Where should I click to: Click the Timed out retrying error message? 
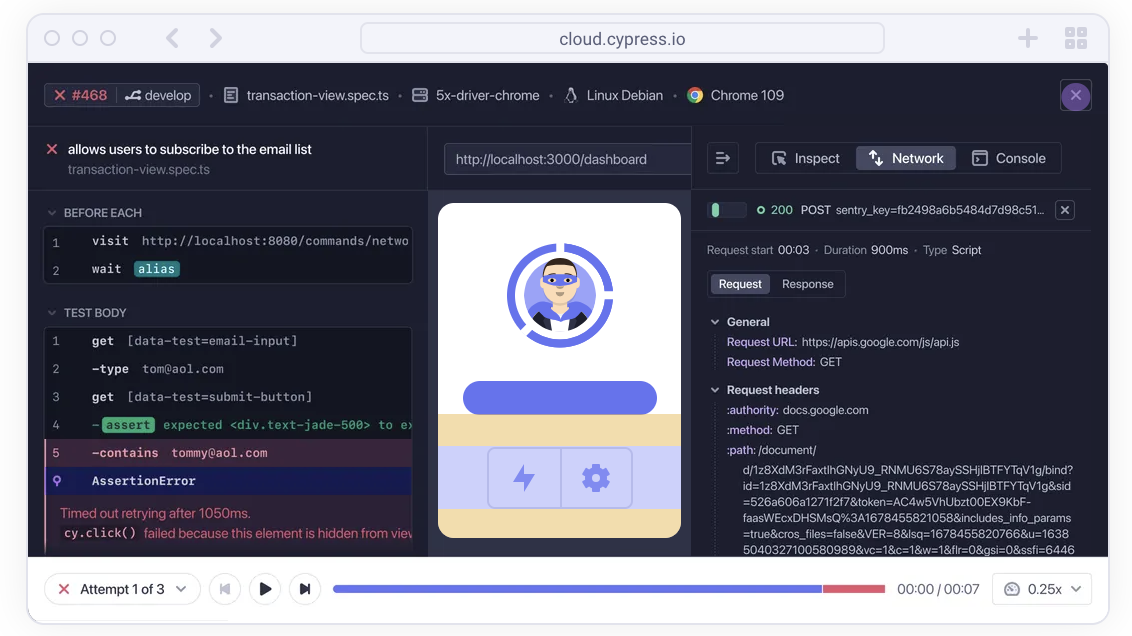155,513
